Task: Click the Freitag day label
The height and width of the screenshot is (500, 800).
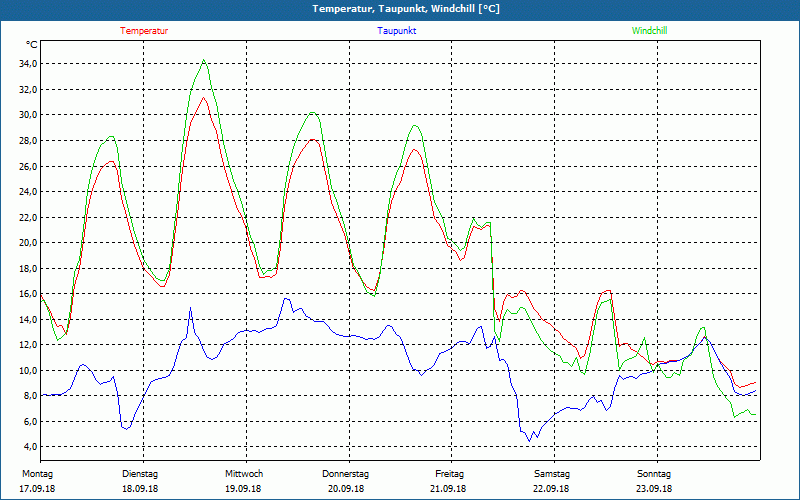Action: pyautogui.click(x=449, y=474)
